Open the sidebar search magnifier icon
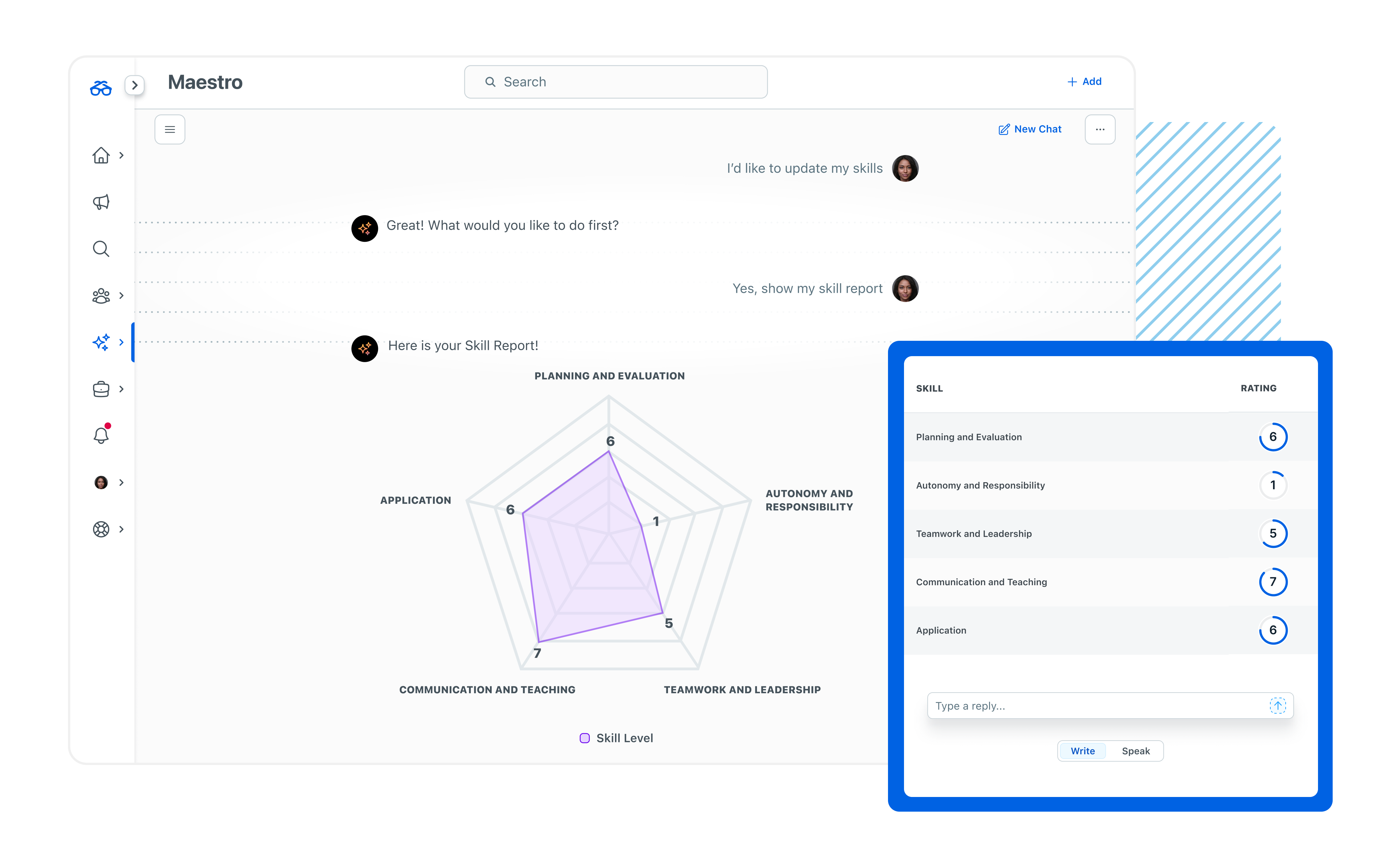Viewport: 1400px width, 867px height. 101,248
